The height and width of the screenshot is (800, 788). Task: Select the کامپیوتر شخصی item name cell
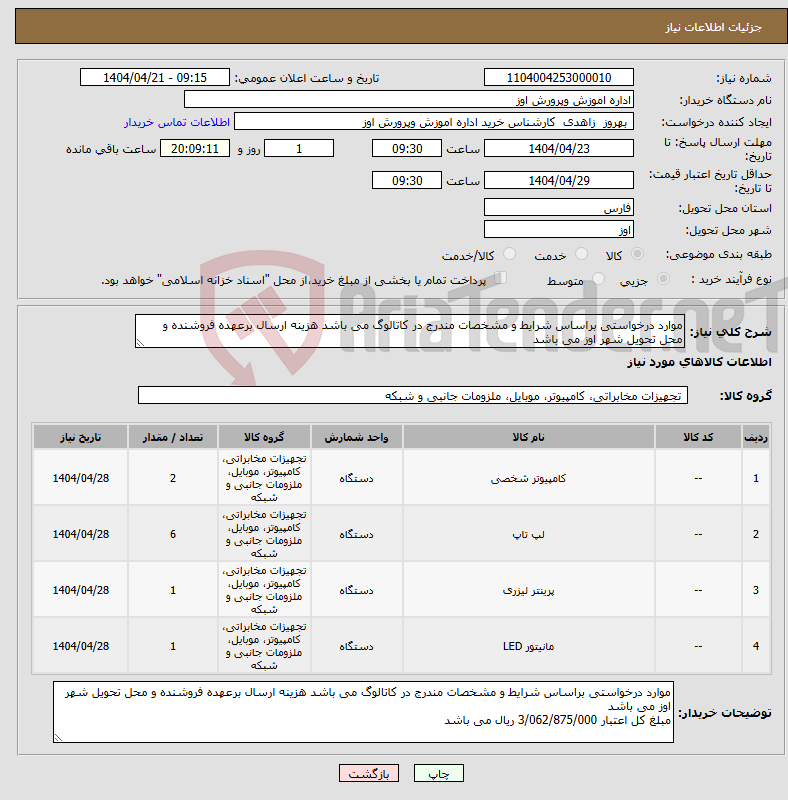529,478
